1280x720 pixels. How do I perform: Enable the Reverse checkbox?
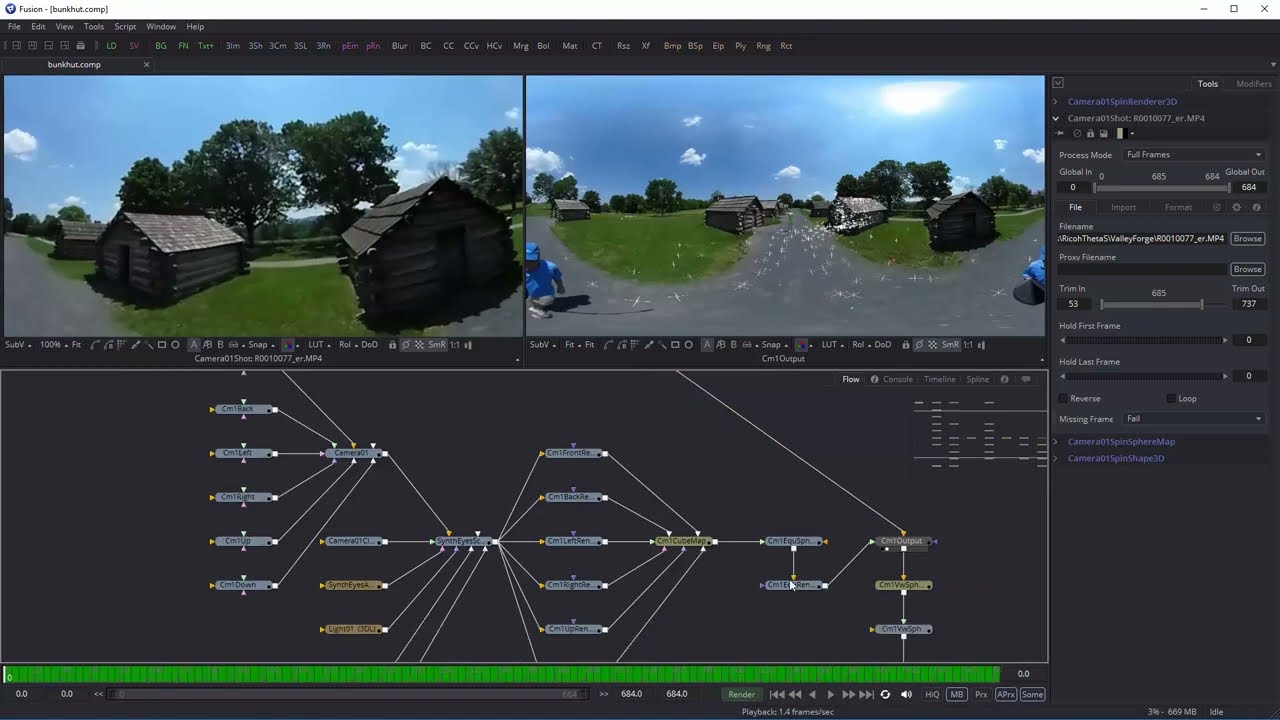click(x=1064, y=398)
